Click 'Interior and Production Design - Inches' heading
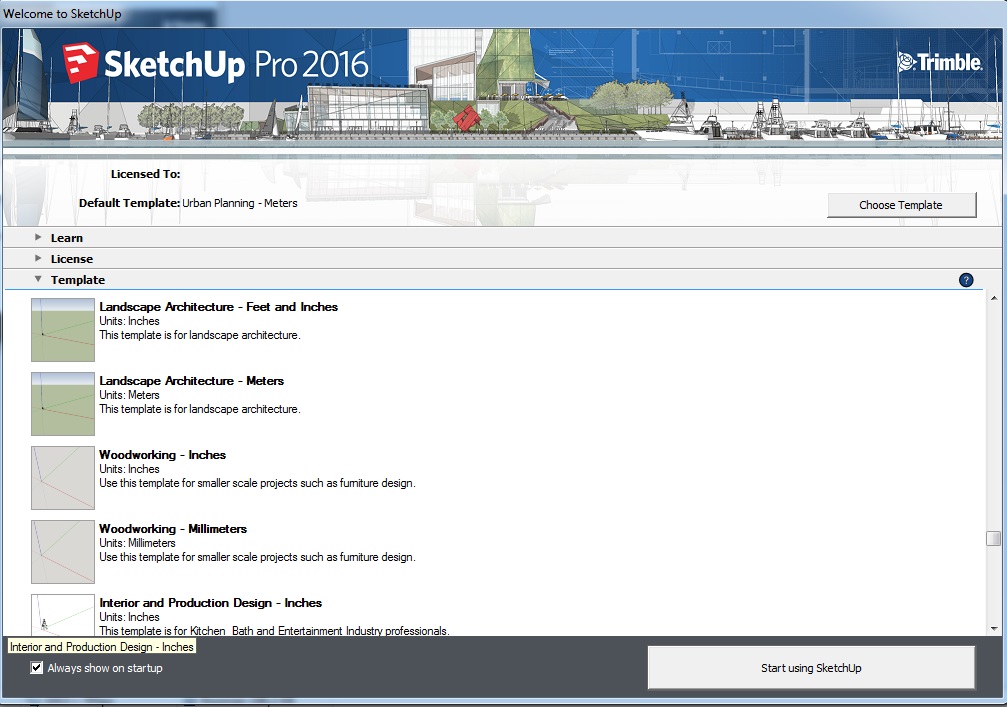 (211, 603)
